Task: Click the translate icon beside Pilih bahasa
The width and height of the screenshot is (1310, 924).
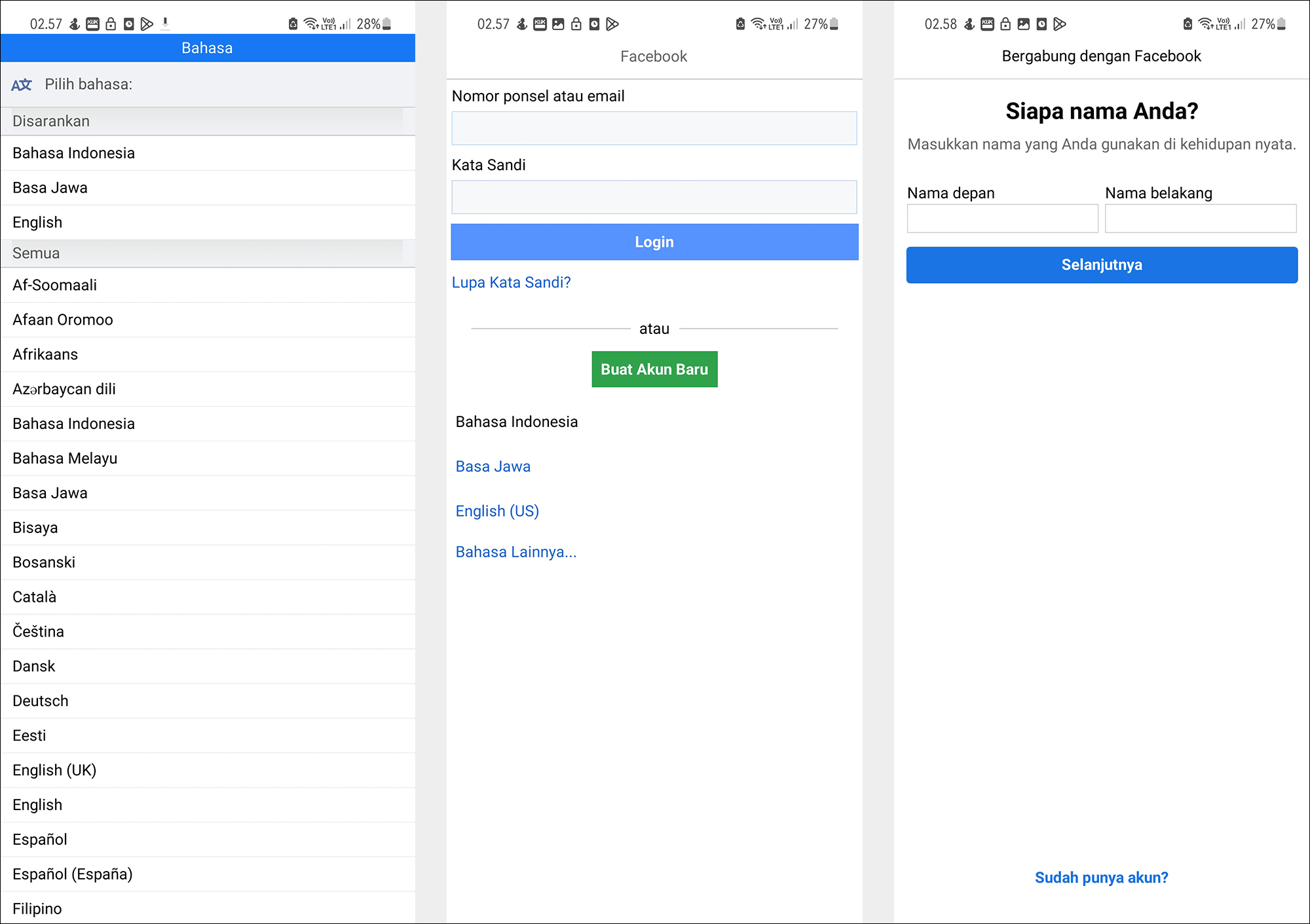Action: point(21,84)
